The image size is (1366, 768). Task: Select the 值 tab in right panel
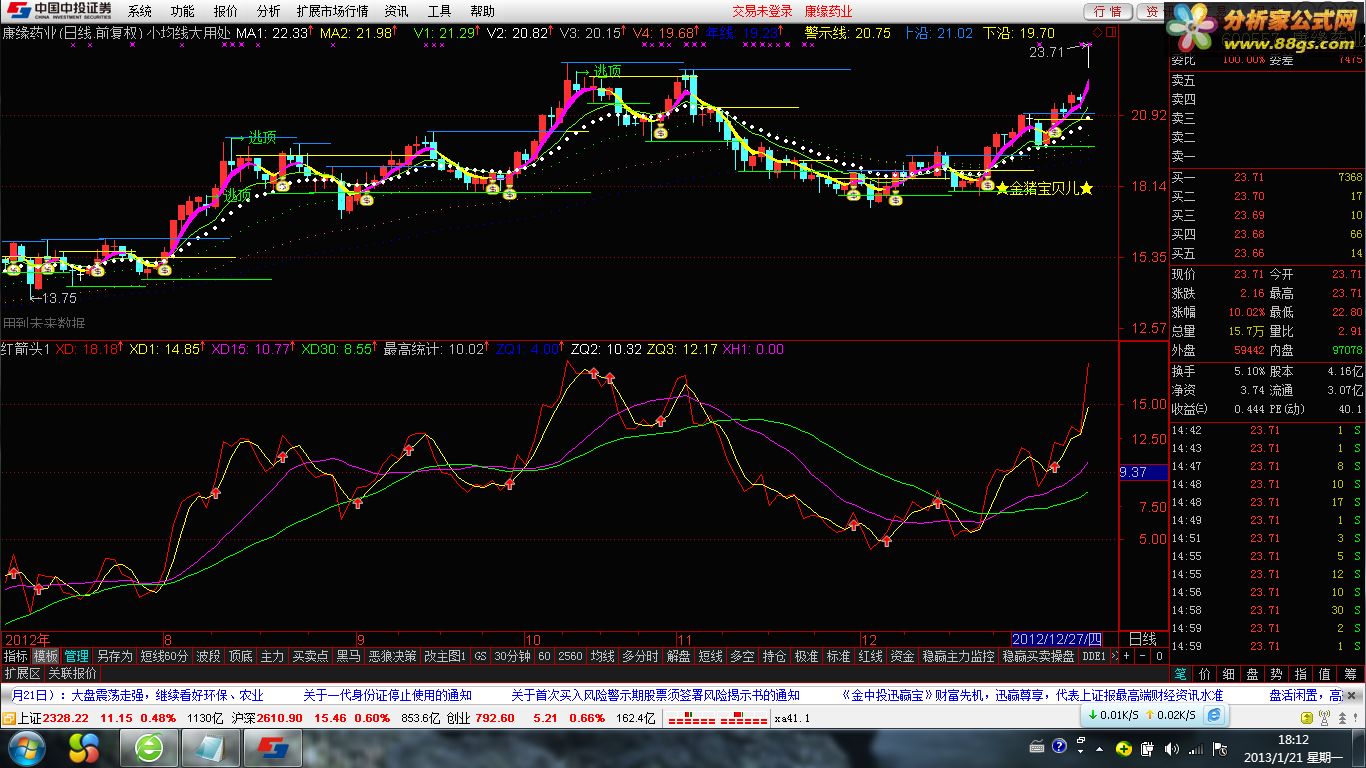tap(1325, 674)
